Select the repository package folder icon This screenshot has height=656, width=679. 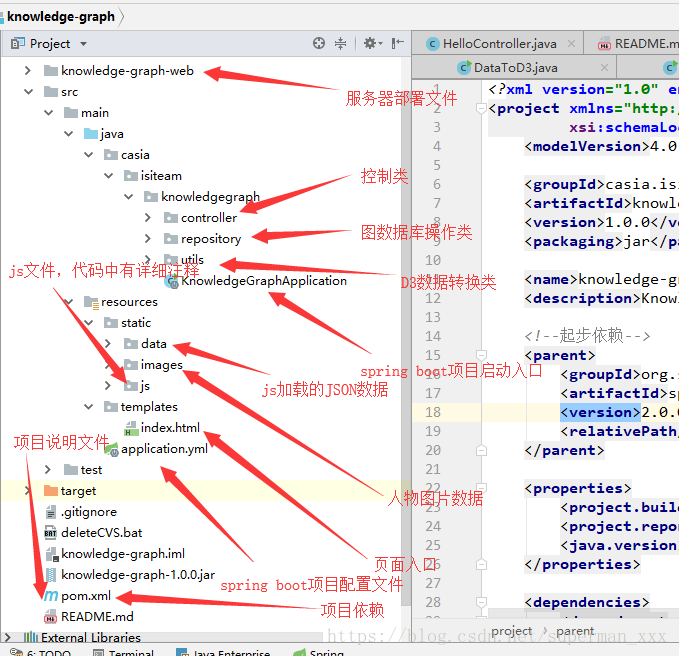click(171, 239)
